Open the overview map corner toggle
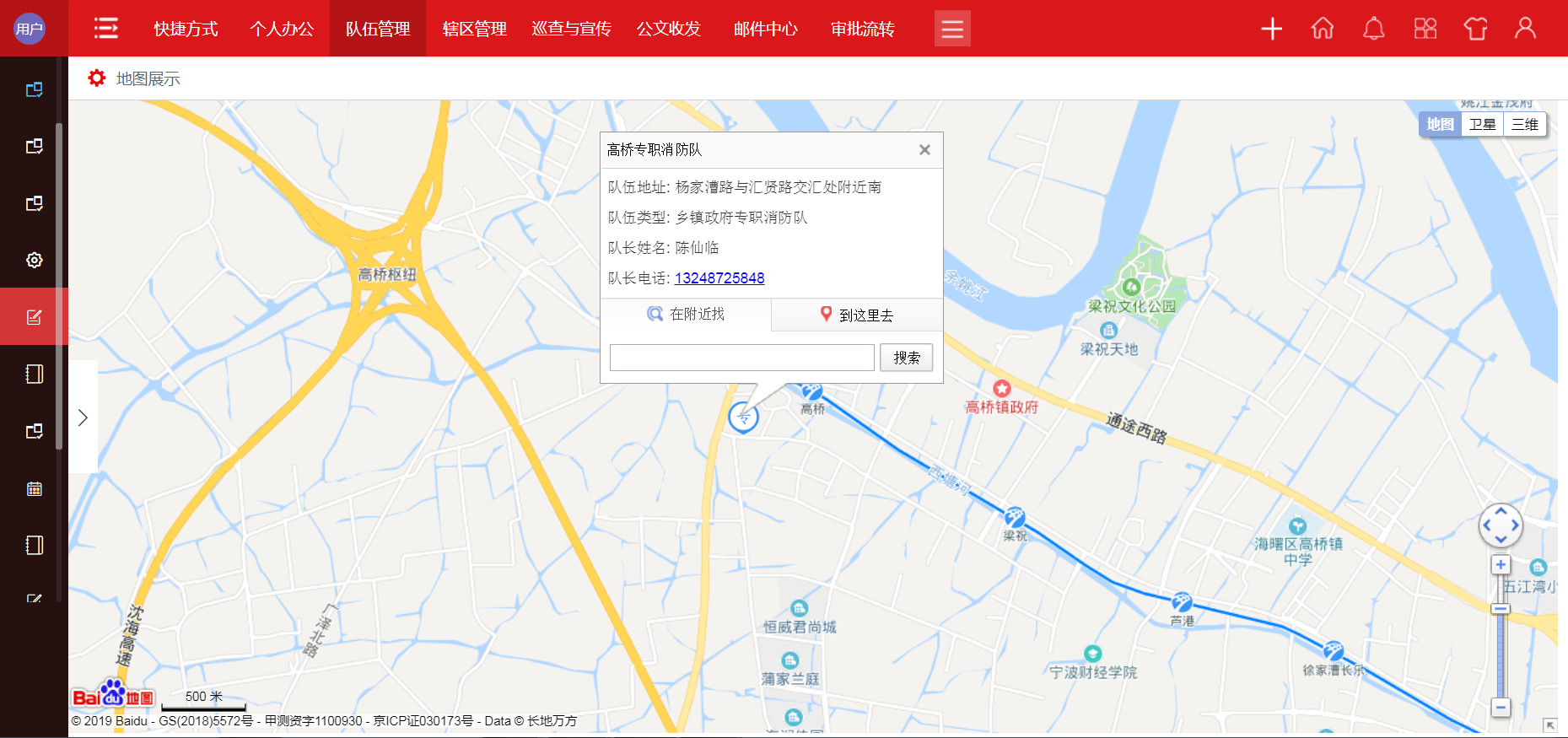The width and height of the screenshot is (1568, 738). (x=1550, y=725)
